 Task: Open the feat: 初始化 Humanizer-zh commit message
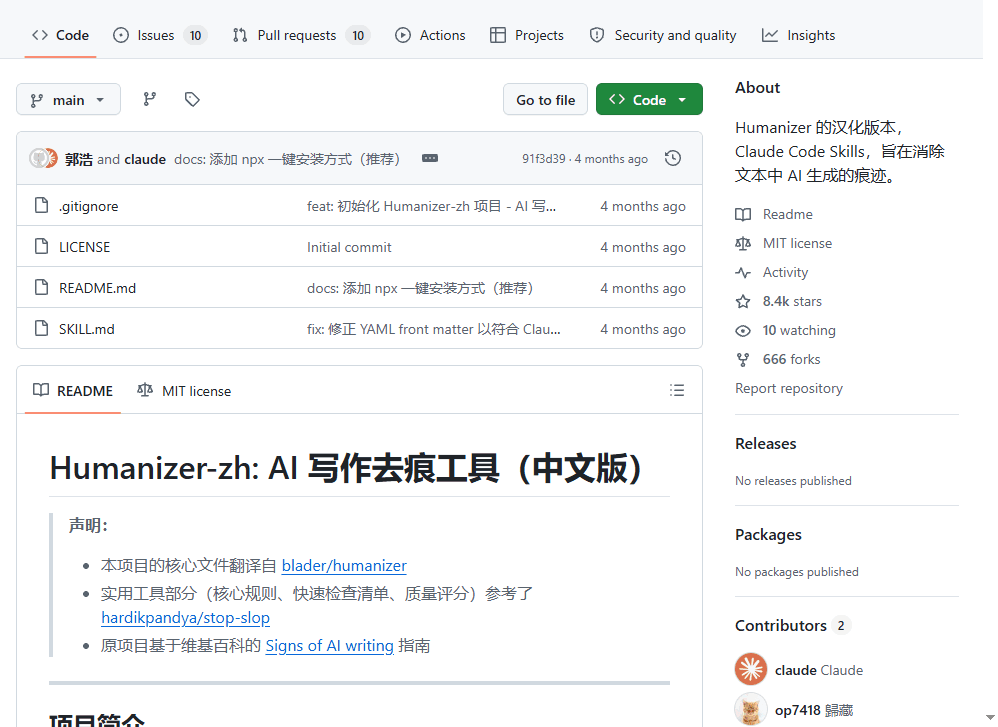pos(432,206)
